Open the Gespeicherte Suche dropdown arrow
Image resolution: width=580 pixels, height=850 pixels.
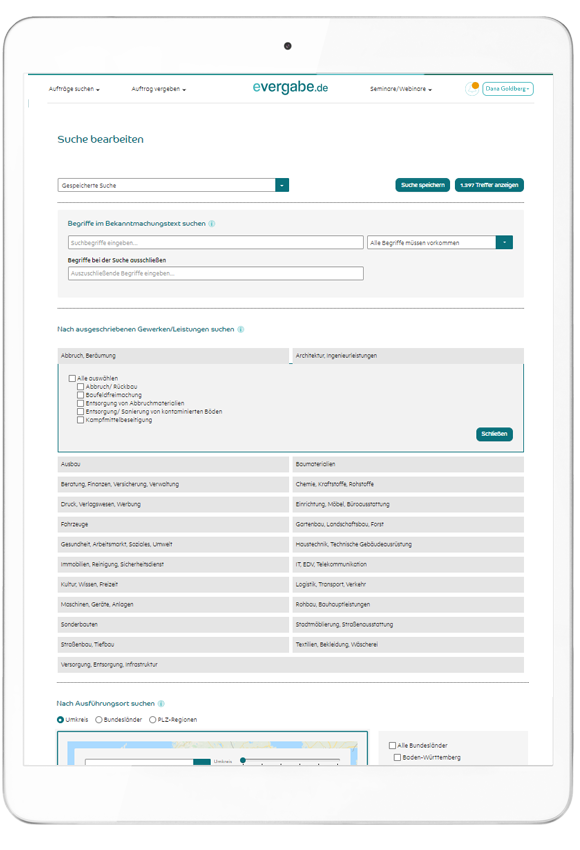(282, 185)
